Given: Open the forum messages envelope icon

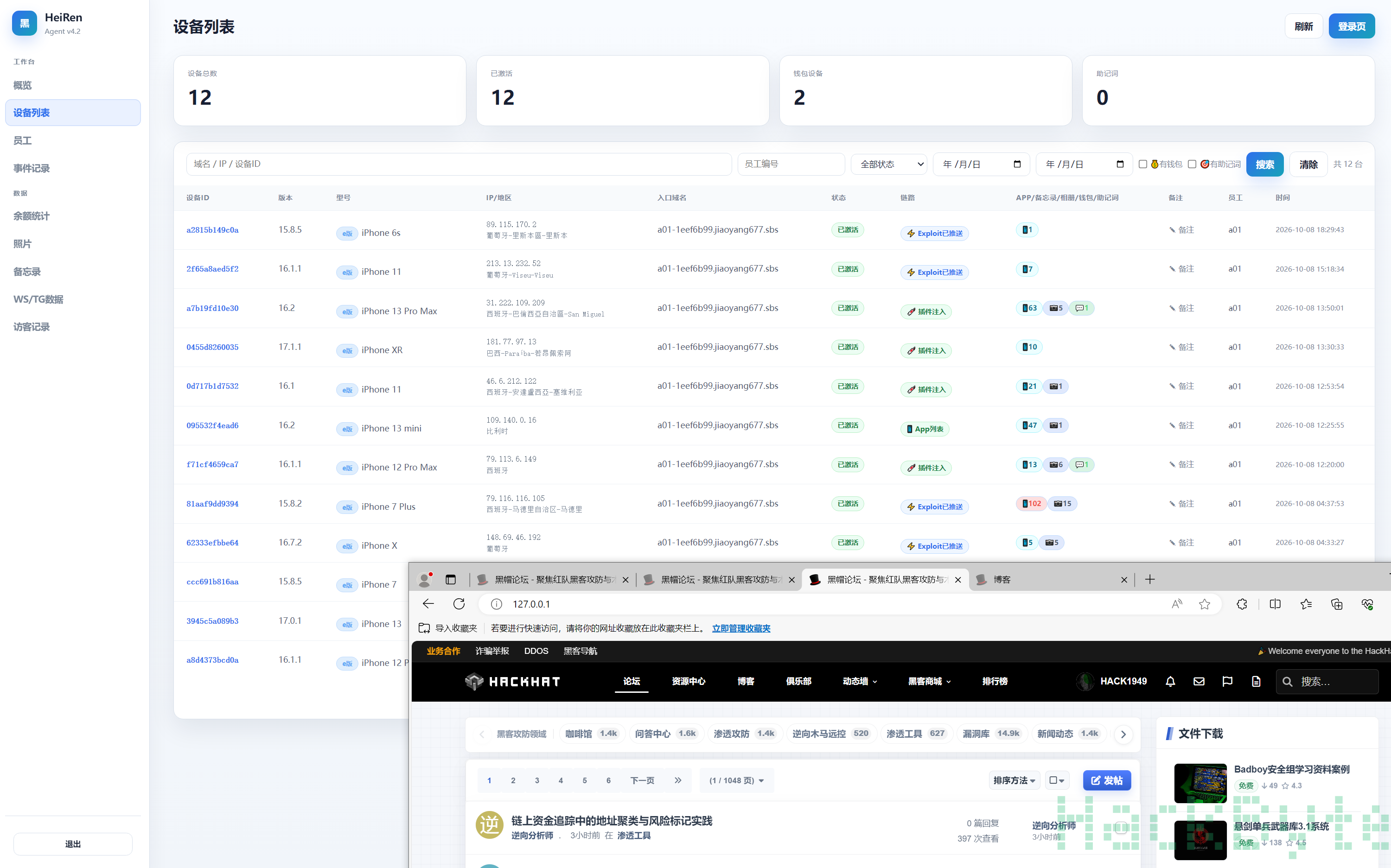Looking at the screenshot, I should coord(1199,681).
